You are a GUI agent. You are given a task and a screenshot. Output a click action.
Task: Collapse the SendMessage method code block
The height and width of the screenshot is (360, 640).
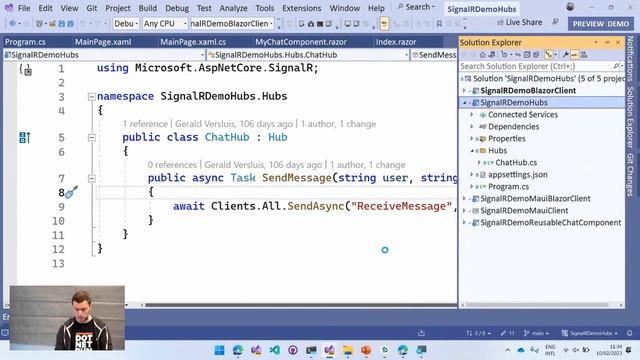click(x=92, y=178)
